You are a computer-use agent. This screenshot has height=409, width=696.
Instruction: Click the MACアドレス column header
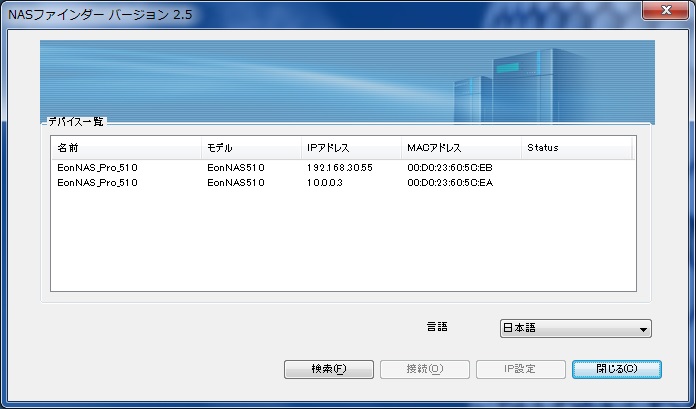click(460, 148)
